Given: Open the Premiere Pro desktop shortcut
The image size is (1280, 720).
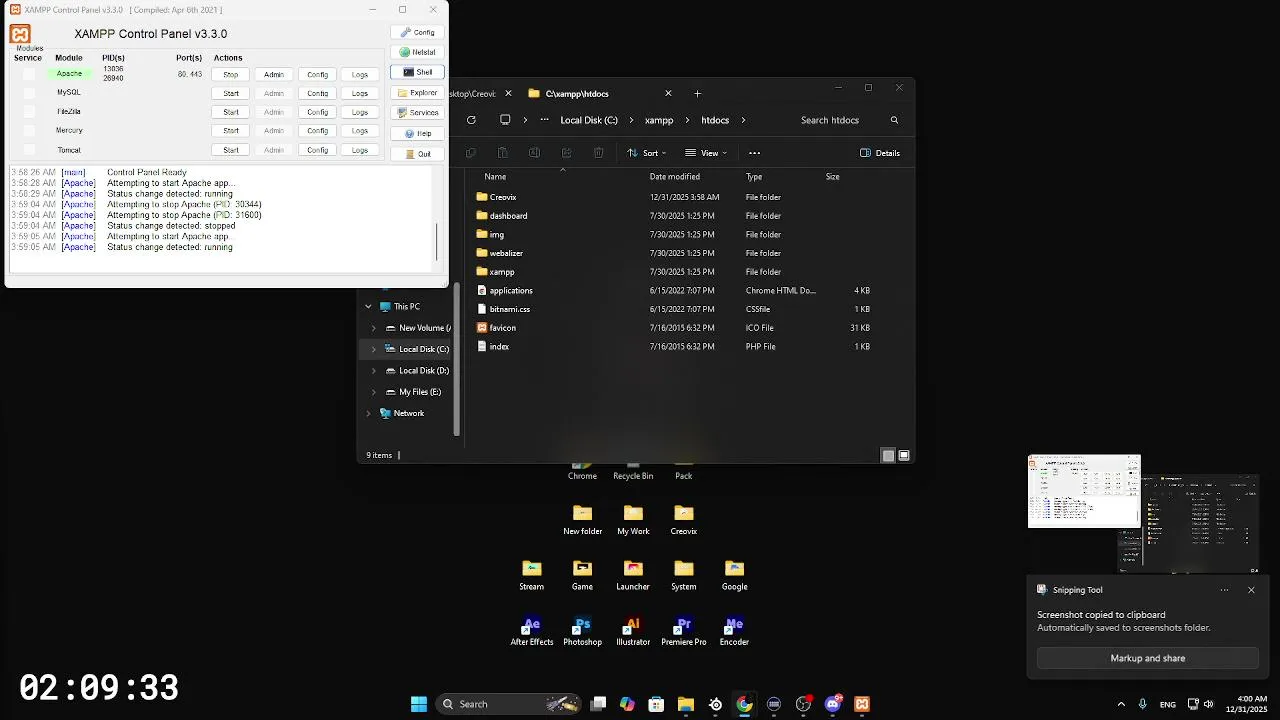Looking at the screenshot, I should pyautogui.click(x=684, y=631).
